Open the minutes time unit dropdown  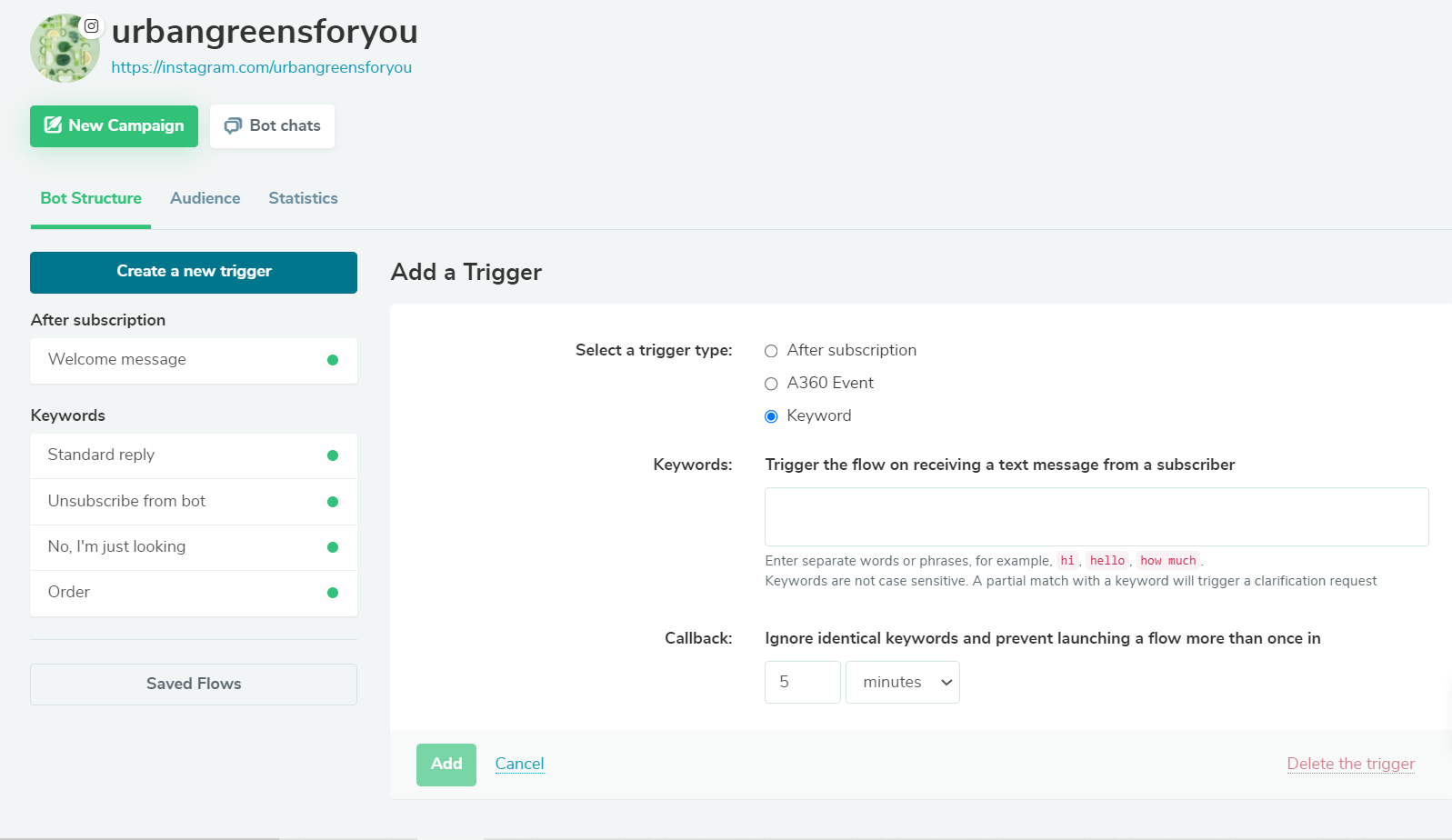902,682
